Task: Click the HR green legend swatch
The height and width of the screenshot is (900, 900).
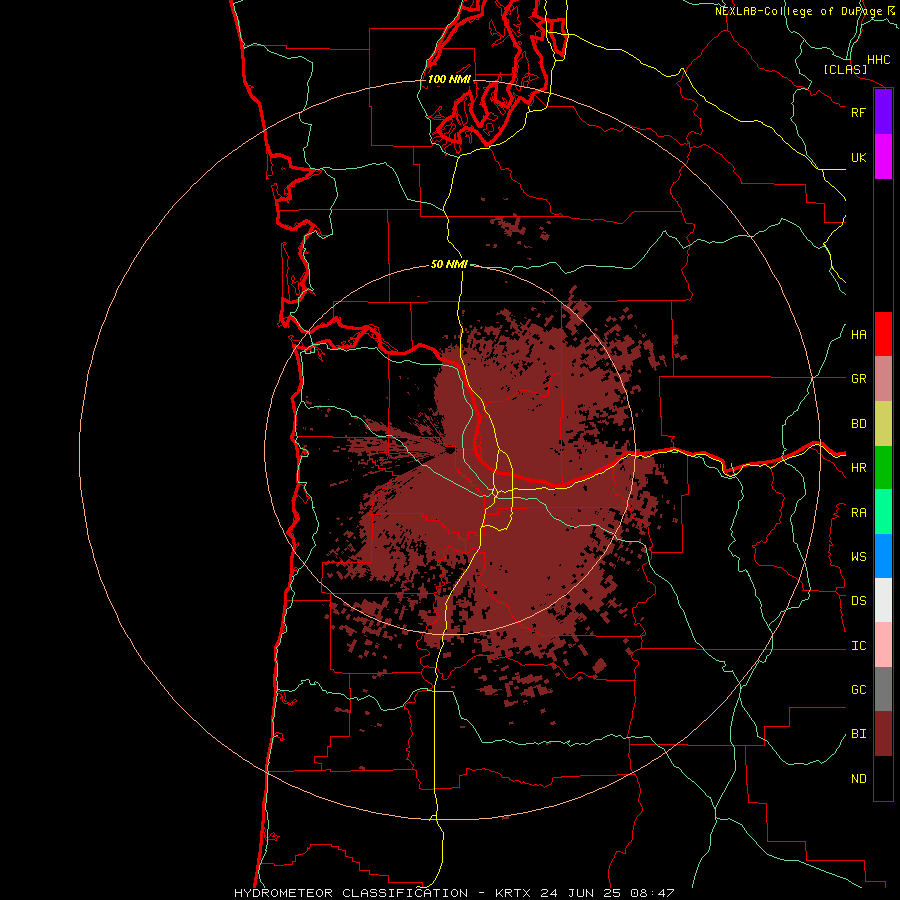Action: click(x=883, y=468)
